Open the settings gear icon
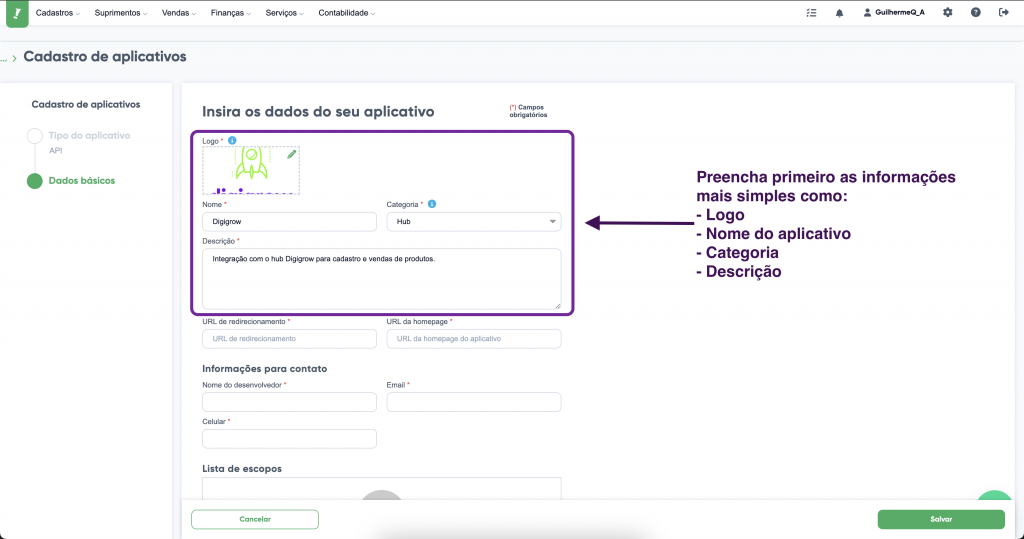 pos(947,13)
